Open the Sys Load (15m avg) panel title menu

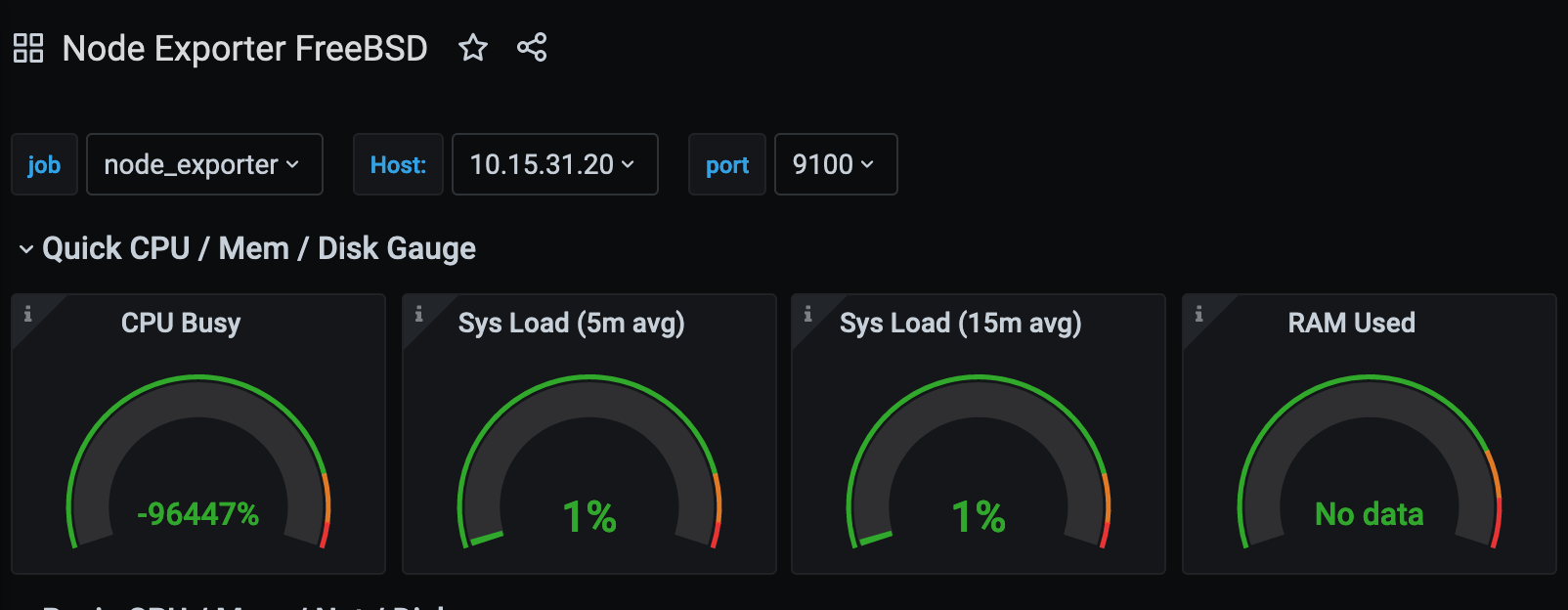click(961, 323)
